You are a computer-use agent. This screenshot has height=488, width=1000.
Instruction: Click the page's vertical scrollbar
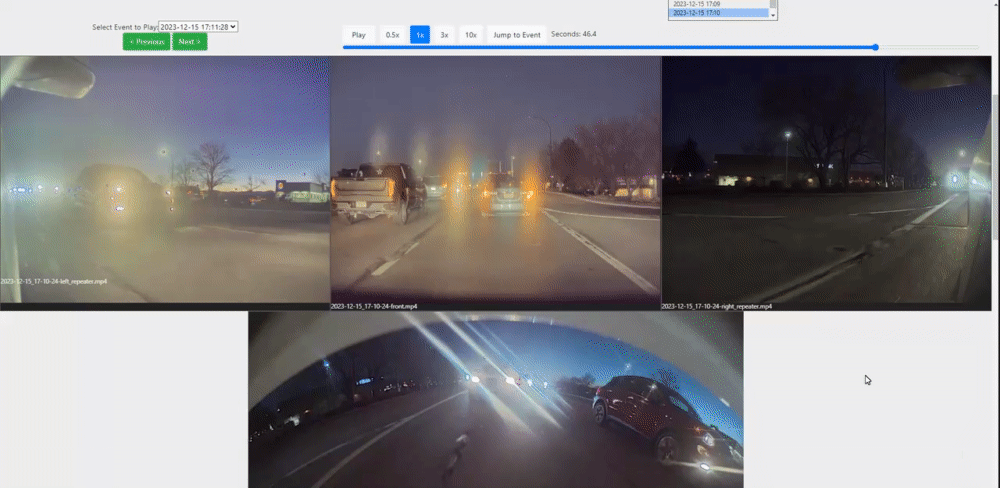pos(996,166)
